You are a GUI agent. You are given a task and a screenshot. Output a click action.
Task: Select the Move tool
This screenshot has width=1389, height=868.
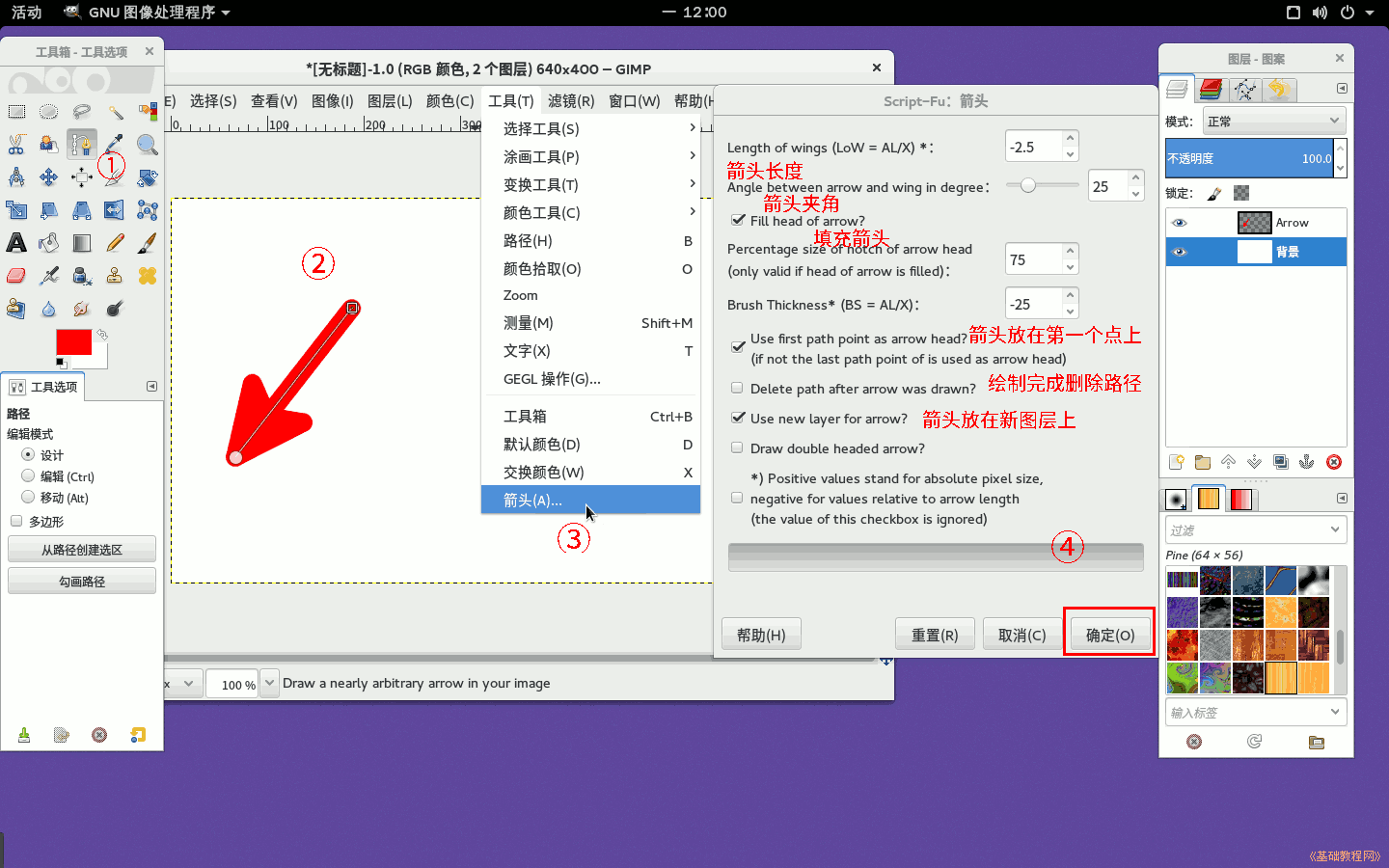click(49, 177)
